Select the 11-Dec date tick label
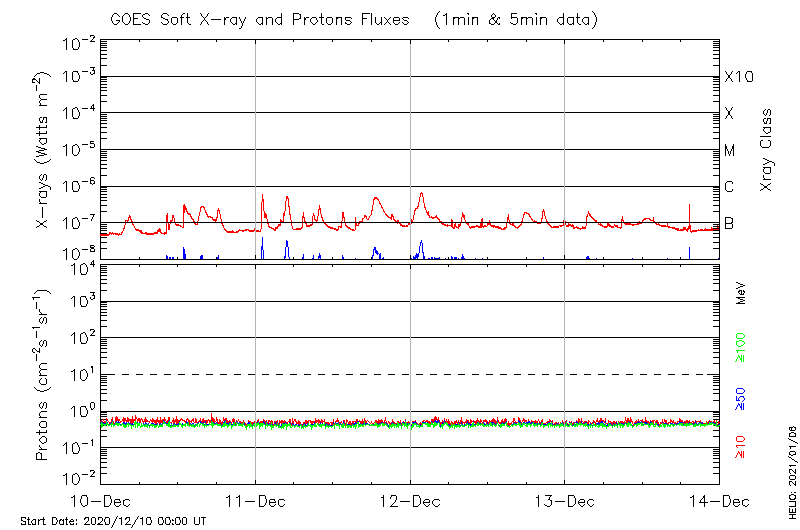This screenshot has width=800, height=530. coord(255,500)
